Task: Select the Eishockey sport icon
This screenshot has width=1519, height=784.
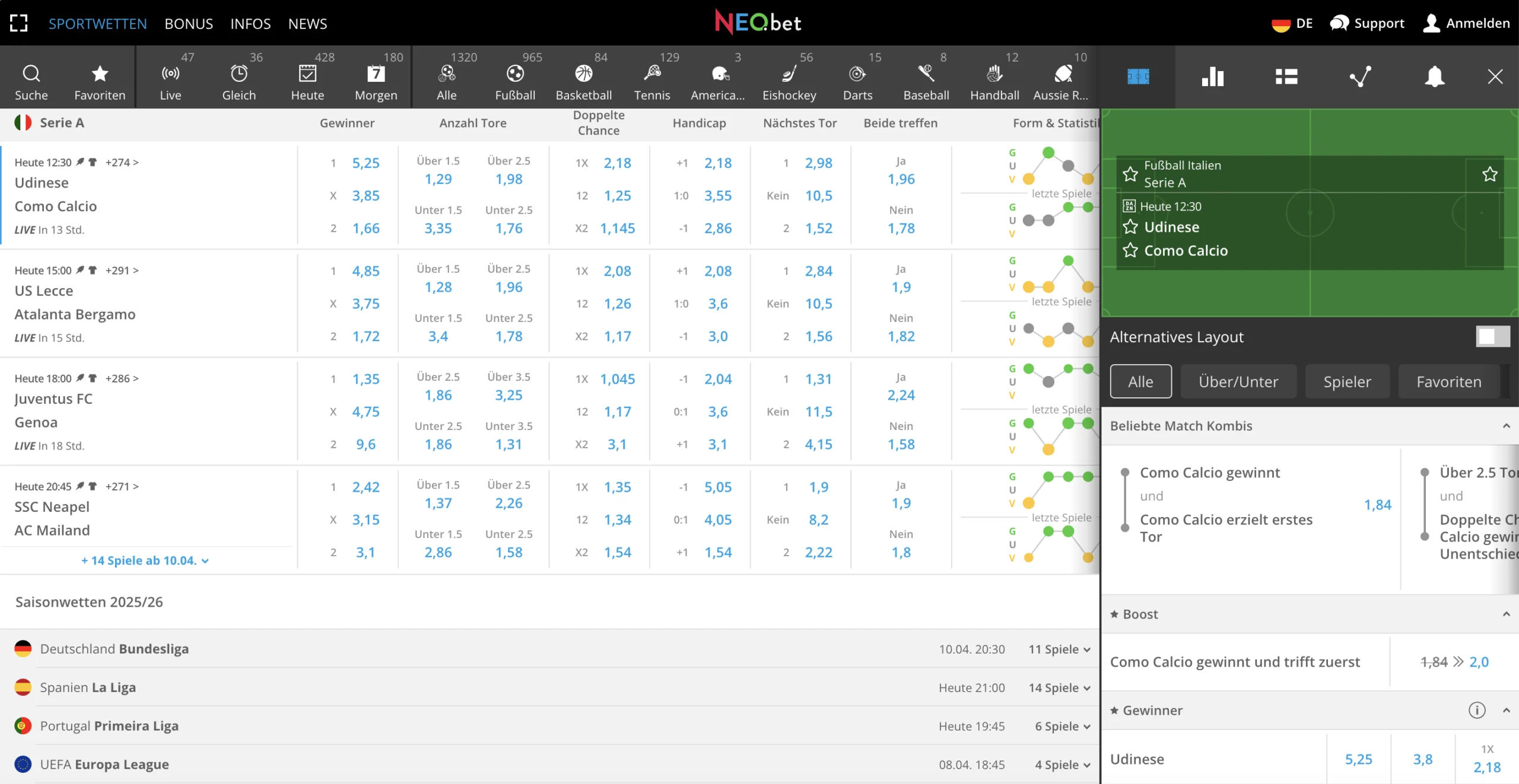Action: point(789,74)
